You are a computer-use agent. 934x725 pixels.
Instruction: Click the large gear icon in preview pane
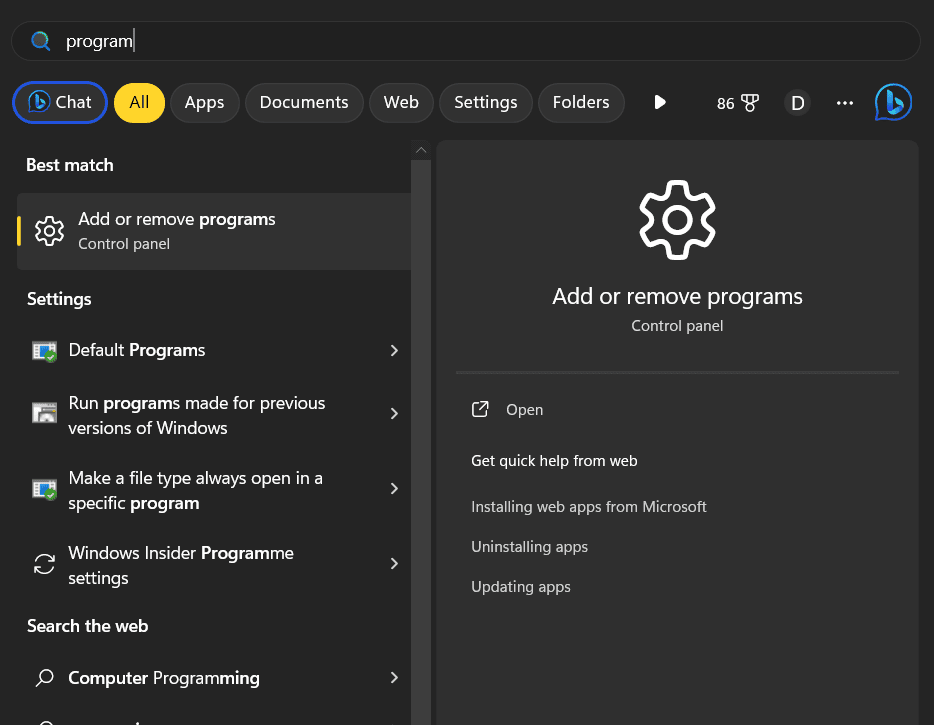coord(677,220)
